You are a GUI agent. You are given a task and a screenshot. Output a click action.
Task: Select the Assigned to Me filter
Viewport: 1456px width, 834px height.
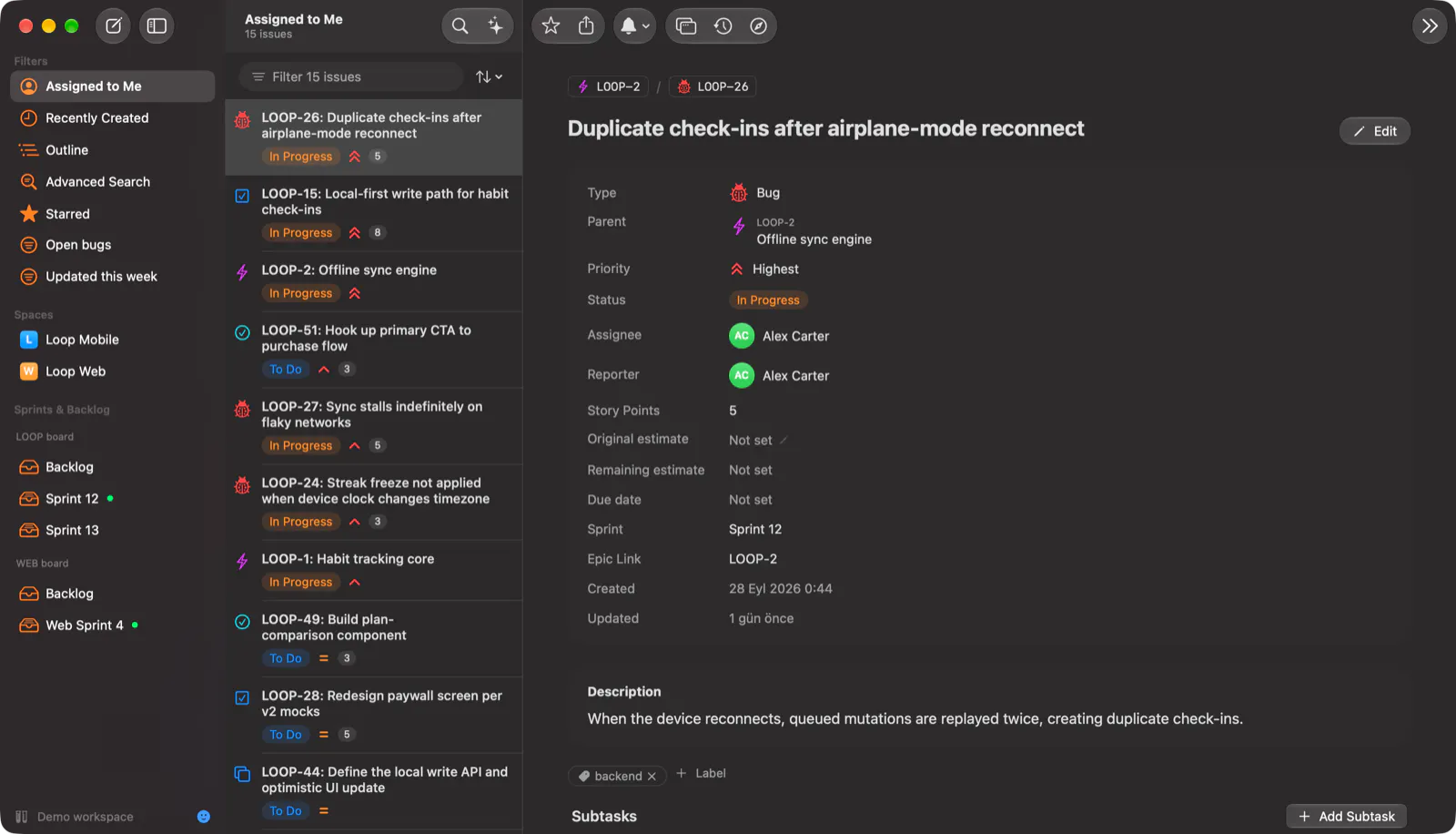click(x=113, y=86)
